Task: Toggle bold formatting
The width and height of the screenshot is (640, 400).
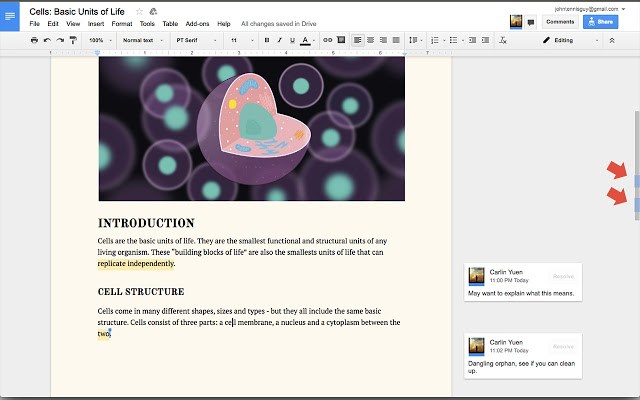Action: [x=266, y=40]
